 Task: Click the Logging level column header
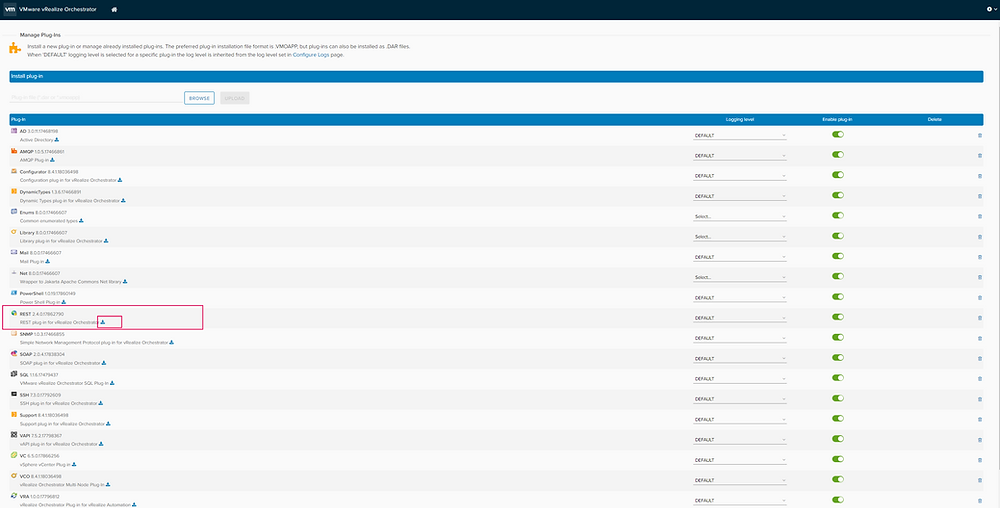[740, 119]
